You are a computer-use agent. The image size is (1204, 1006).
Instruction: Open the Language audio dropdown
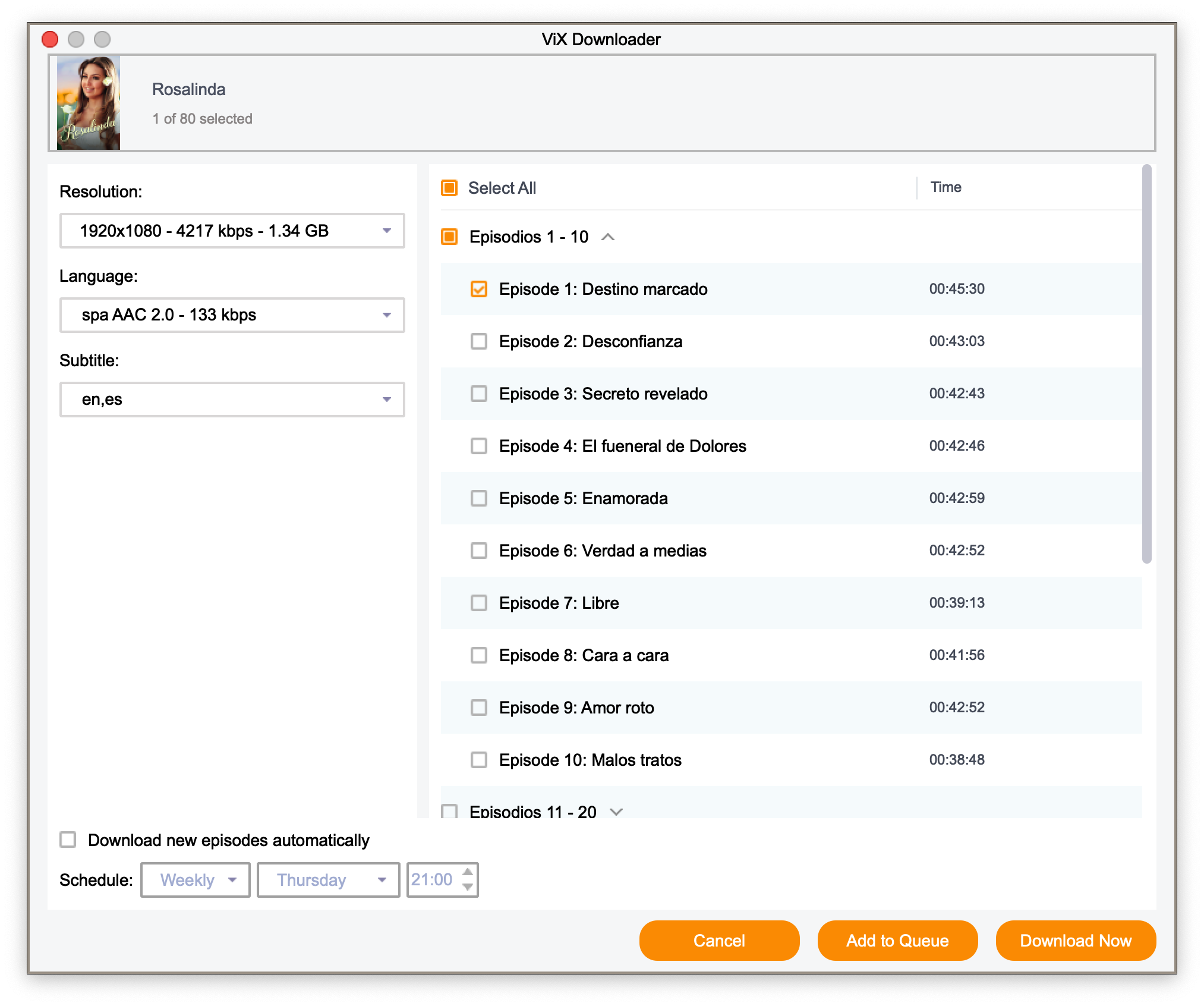232,315
